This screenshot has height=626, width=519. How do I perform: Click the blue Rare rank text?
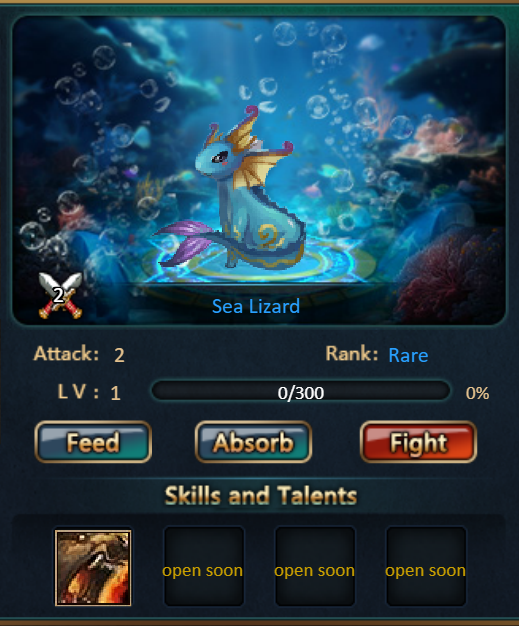click(408, 355)
